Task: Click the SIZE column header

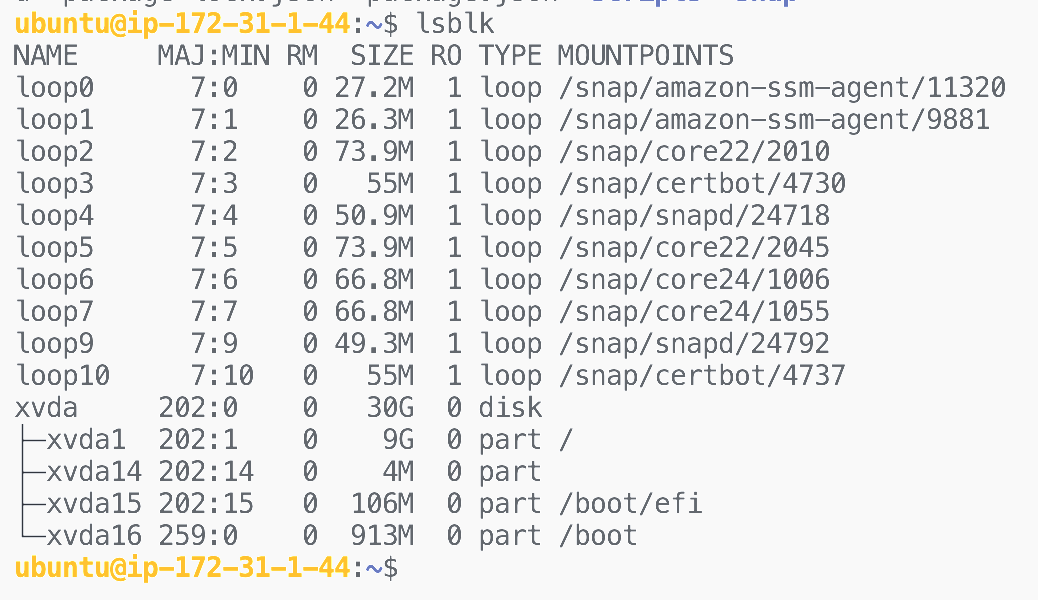Action: coord(382,56)
